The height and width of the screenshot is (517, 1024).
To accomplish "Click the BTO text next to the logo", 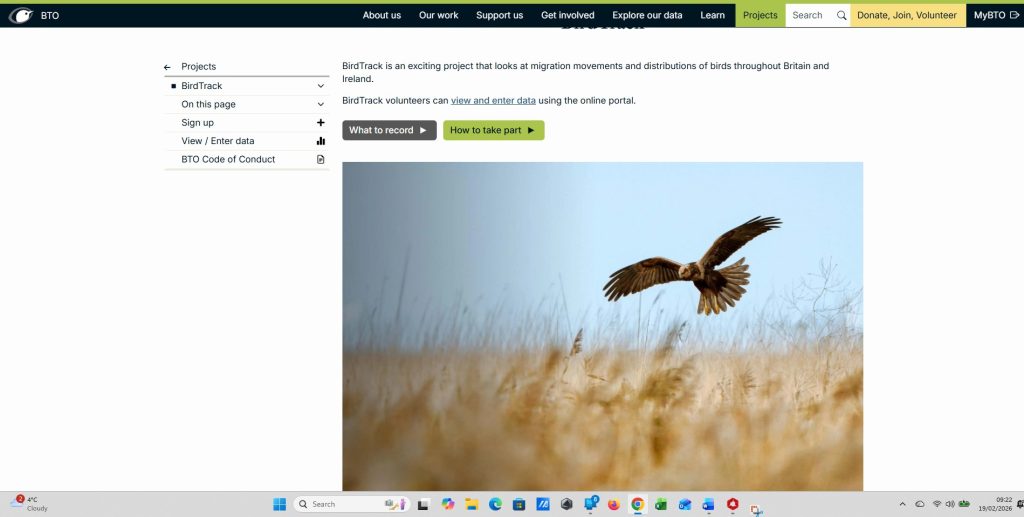I will coord(50,16).
